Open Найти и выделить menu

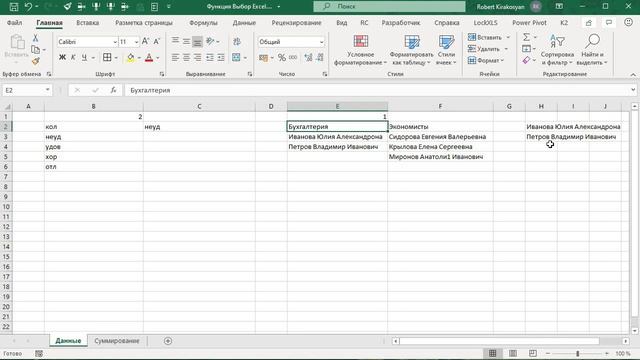[x=592, y=50]
